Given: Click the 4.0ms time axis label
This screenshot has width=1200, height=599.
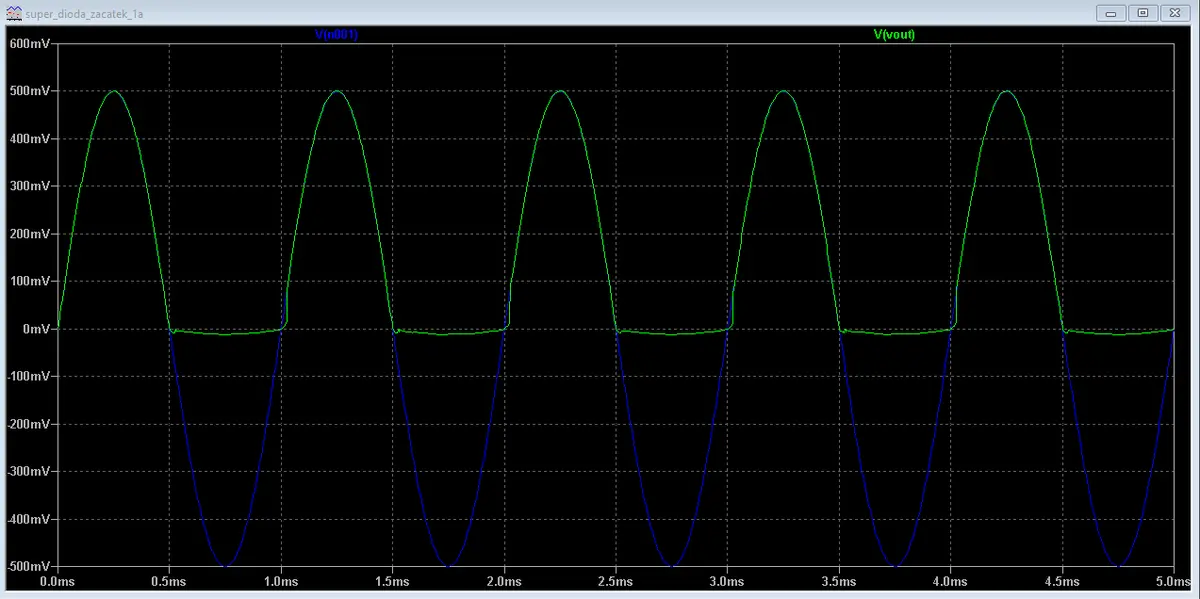Looking at the screenshot, I should click(x=951, y=580).
